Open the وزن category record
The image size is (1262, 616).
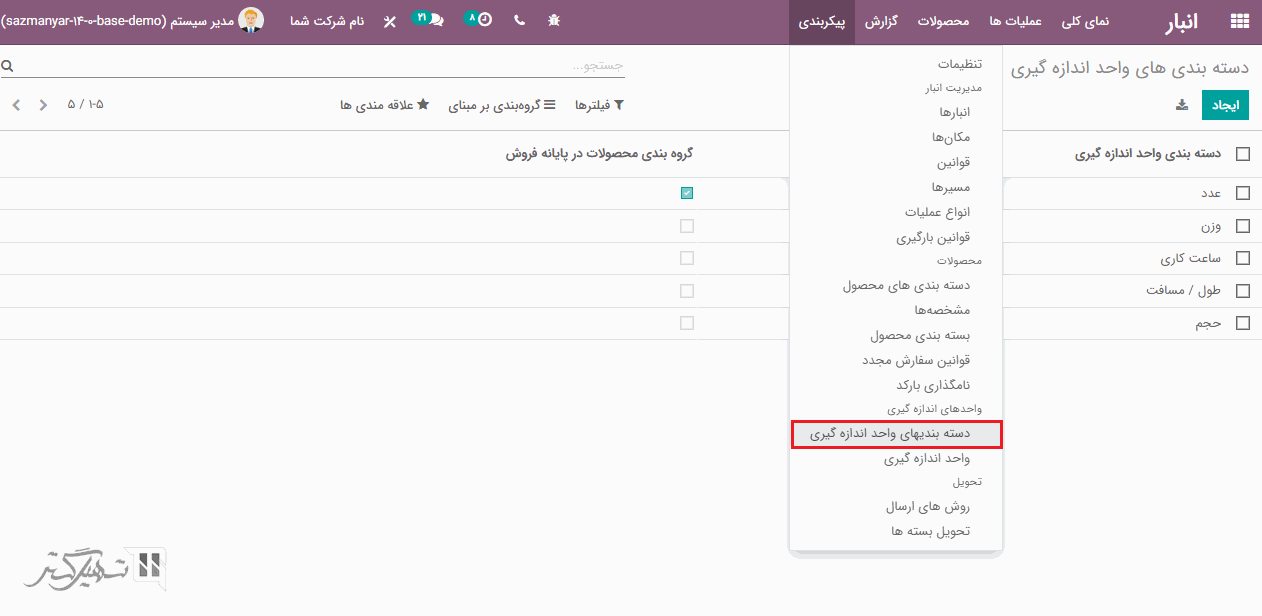pyautogui.click(x=1211, y=226)
